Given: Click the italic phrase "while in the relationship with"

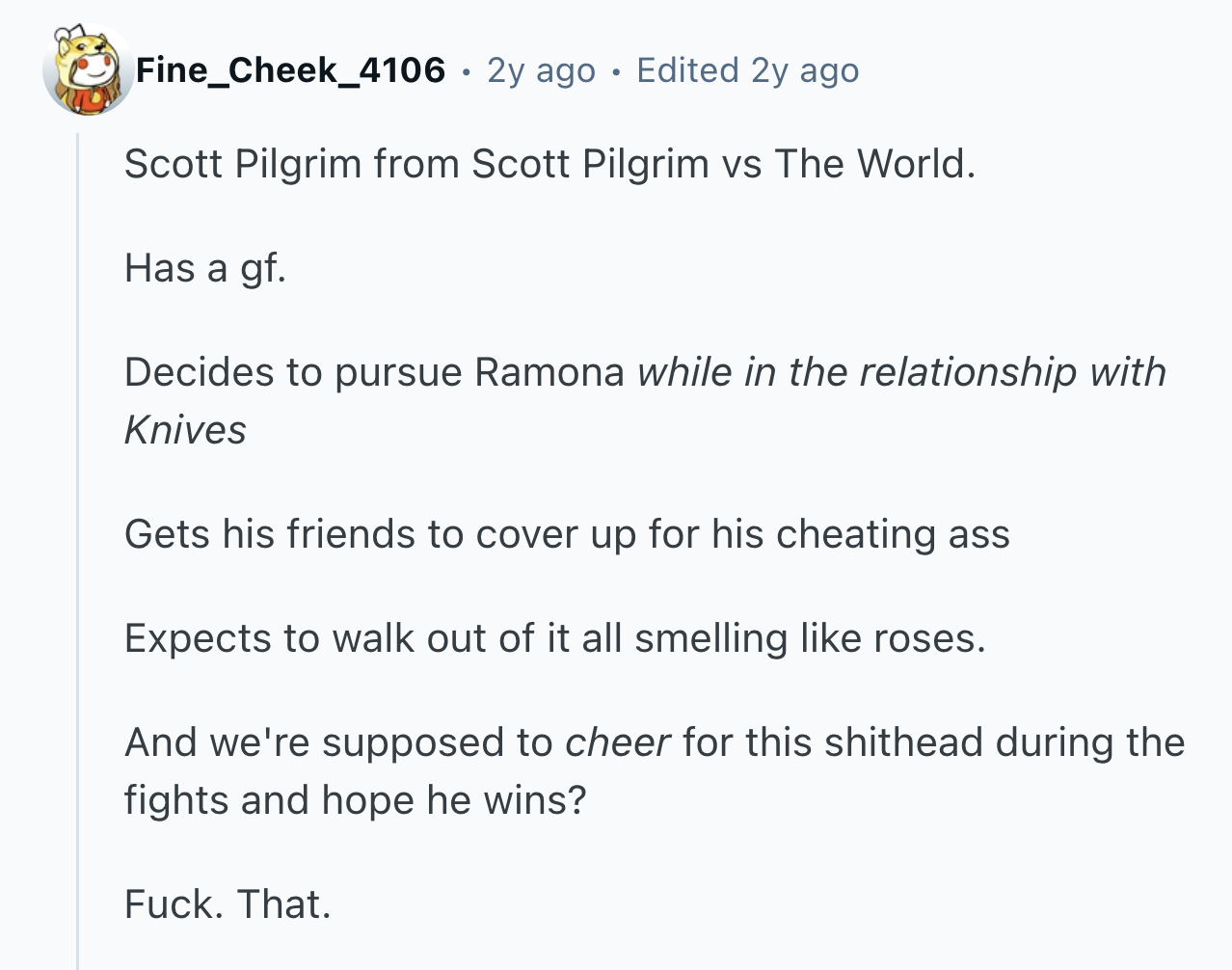Looking at the screenshot, I should [901, 372].
